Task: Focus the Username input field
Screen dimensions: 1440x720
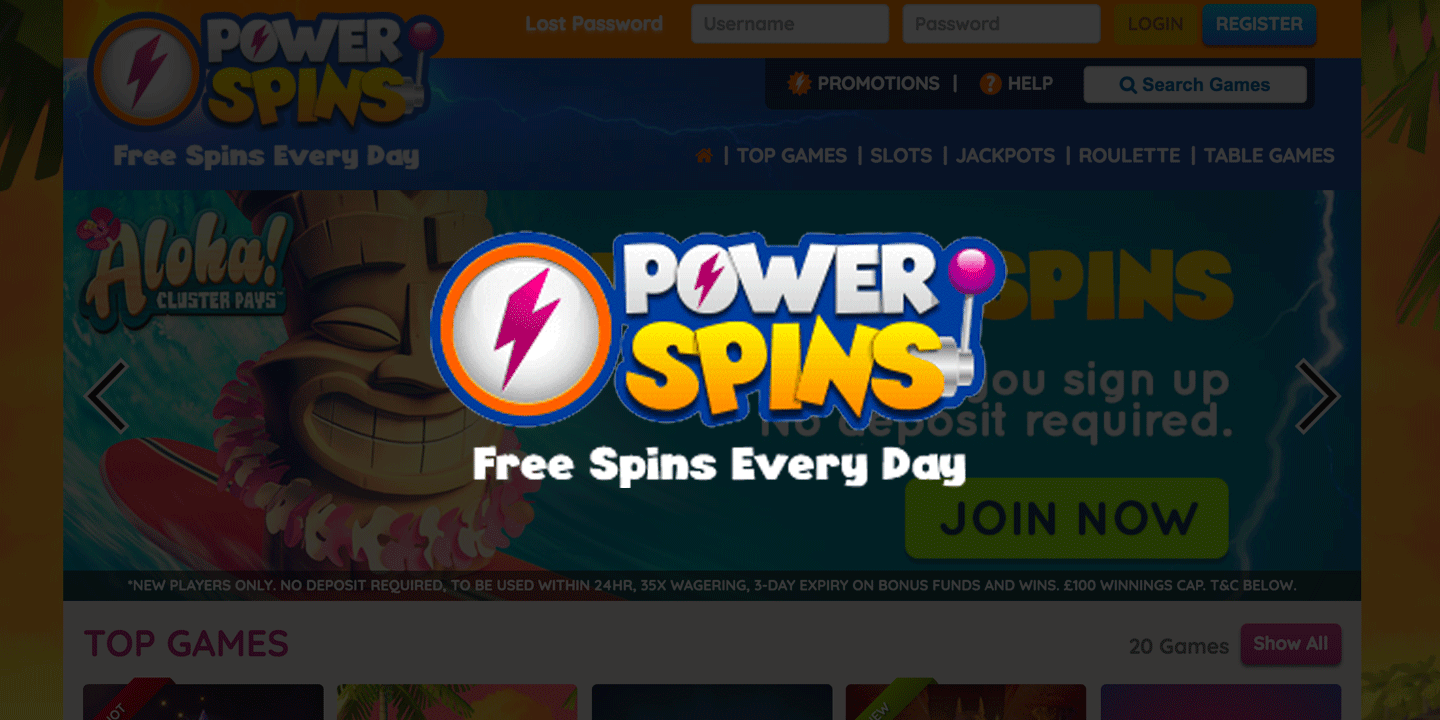Action: click(x=790, y=24)
